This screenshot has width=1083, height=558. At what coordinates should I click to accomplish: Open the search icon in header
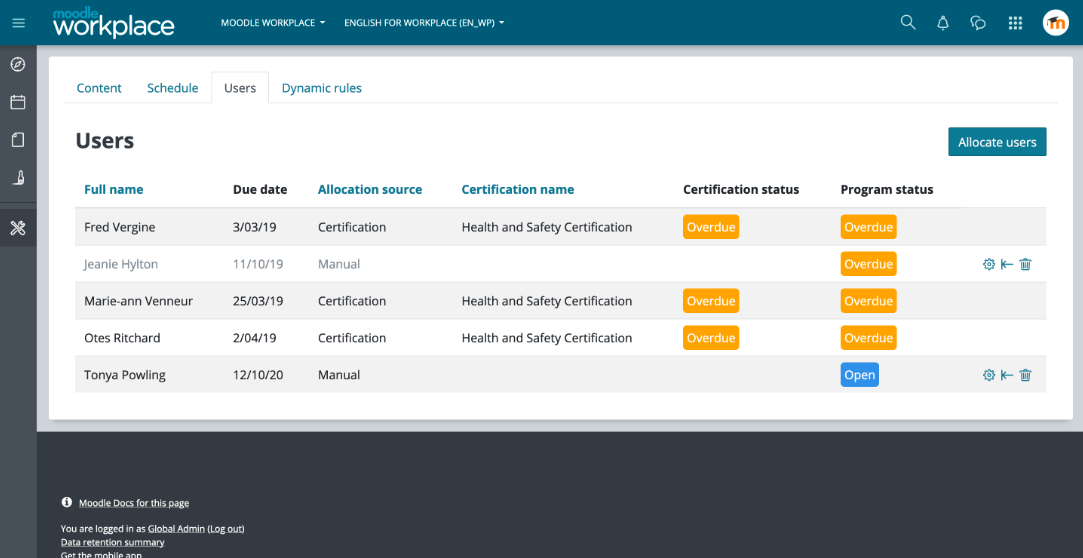pyautogui.click(x=908, y=23)
